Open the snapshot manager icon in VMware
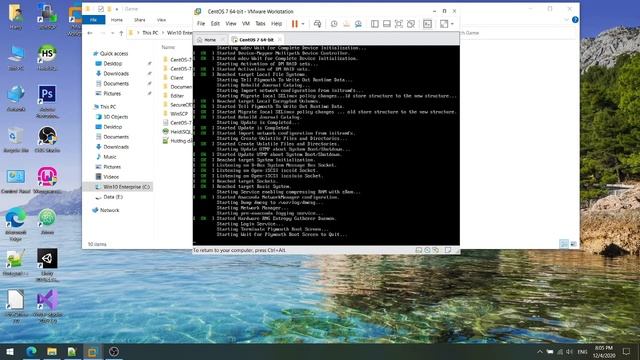The width and height of the screenshot is (640, 360). [358, 24]
